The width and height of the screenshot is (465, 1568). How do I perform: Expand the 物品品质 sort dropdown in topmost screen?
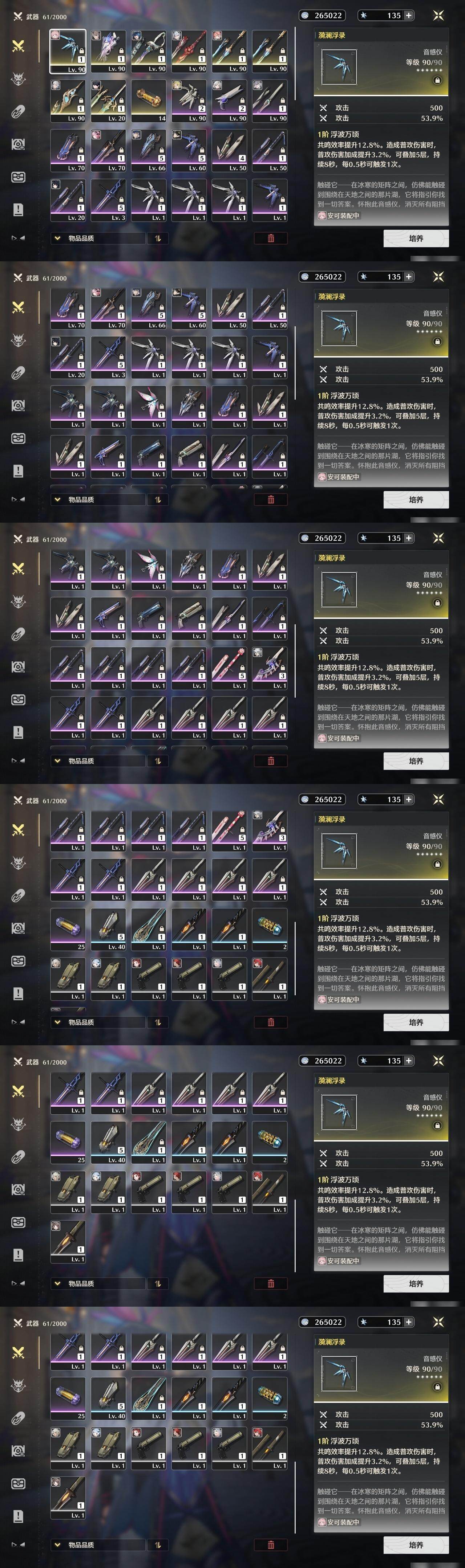click(97, 238)
